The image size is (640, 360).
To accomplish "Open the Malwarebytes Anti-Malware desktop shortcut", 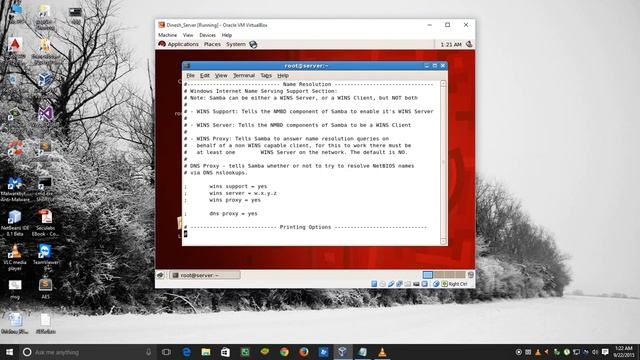I will [15, 189].
